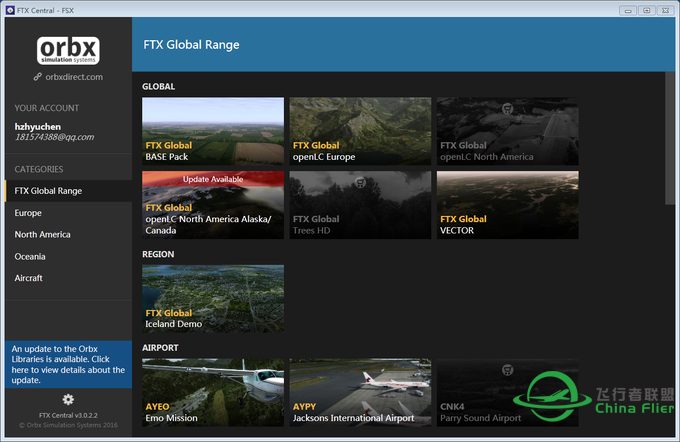Click the GLOBAL section heading
The height and width of the screenshot is (442, 680).
pos(159,86)
